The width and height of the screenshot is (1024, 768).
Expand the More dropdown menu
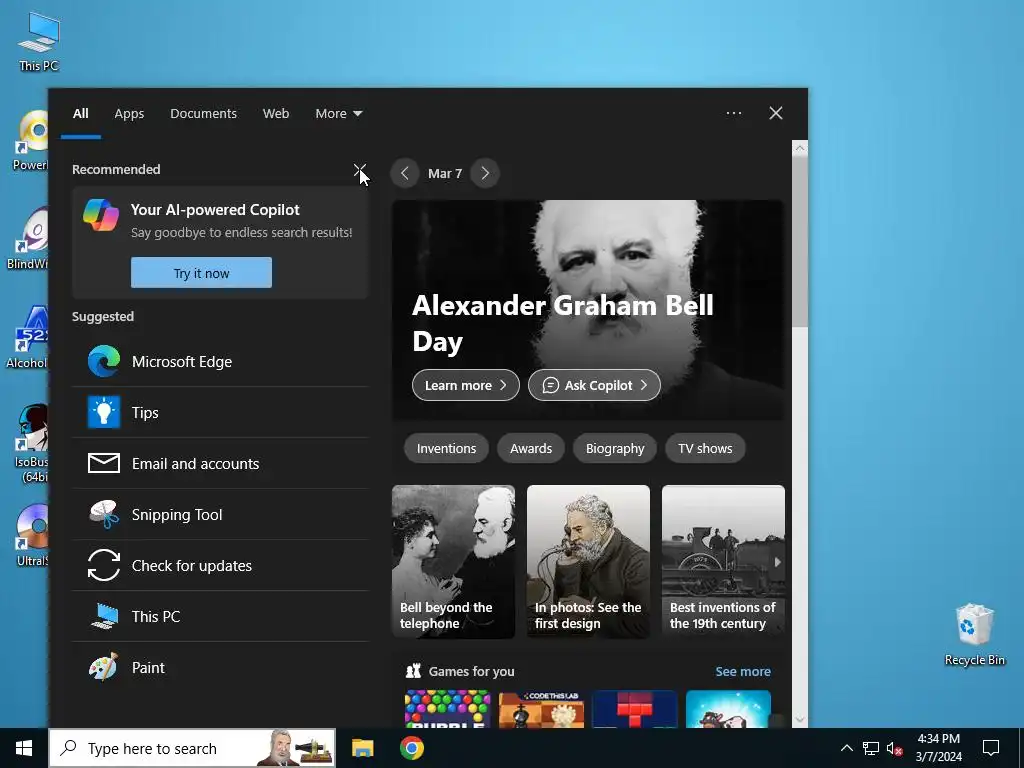point(338,114)
